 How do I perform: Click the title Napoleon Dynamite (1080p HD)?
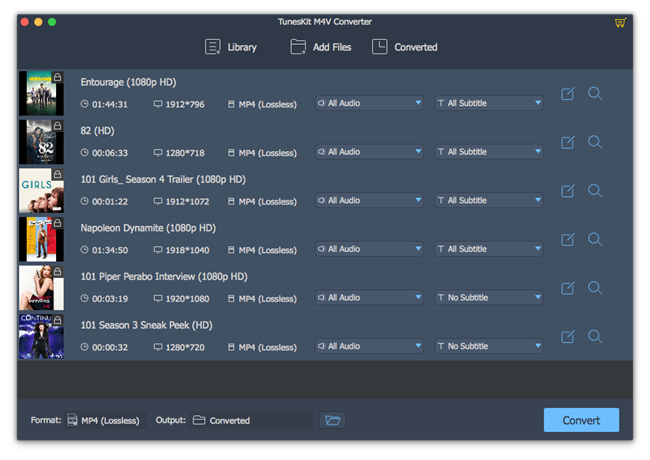coord(148,228)
